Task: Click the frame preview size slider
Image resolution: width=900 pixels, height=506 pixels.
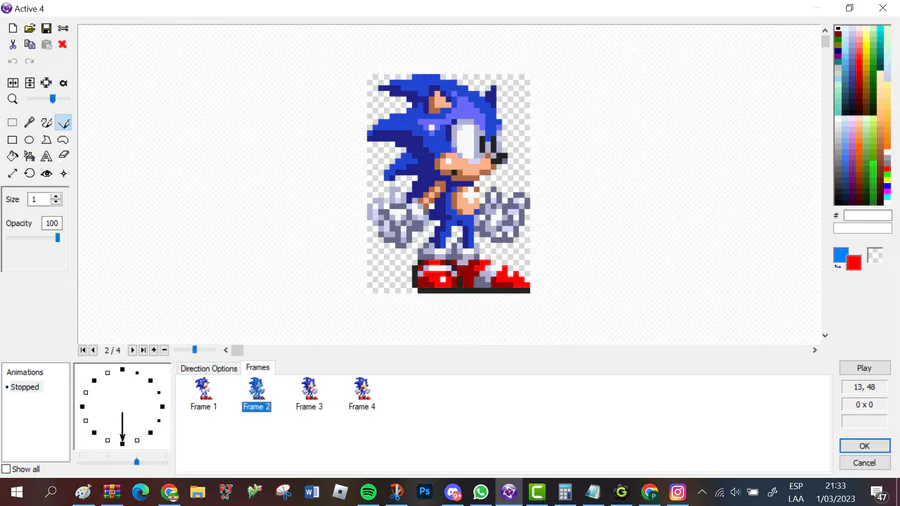Action: click(195, 349)
